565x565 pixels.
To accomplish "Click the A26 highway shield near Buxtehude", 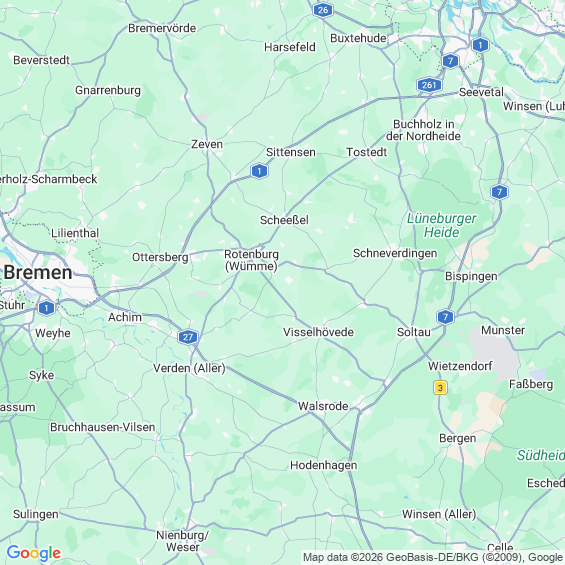I will [323, 10].
